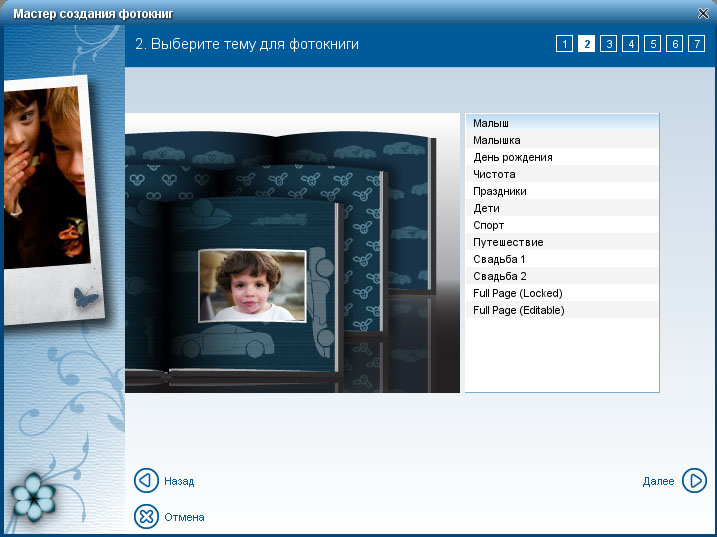The width and height of the screenshot is (717, 537).
Task: Select the Малыш theme
Action: 562,123
